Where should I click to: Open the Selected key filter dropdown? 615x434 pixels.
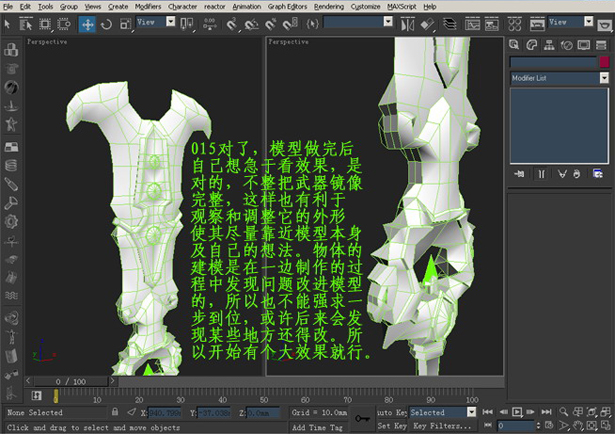[x=442, y=412]
